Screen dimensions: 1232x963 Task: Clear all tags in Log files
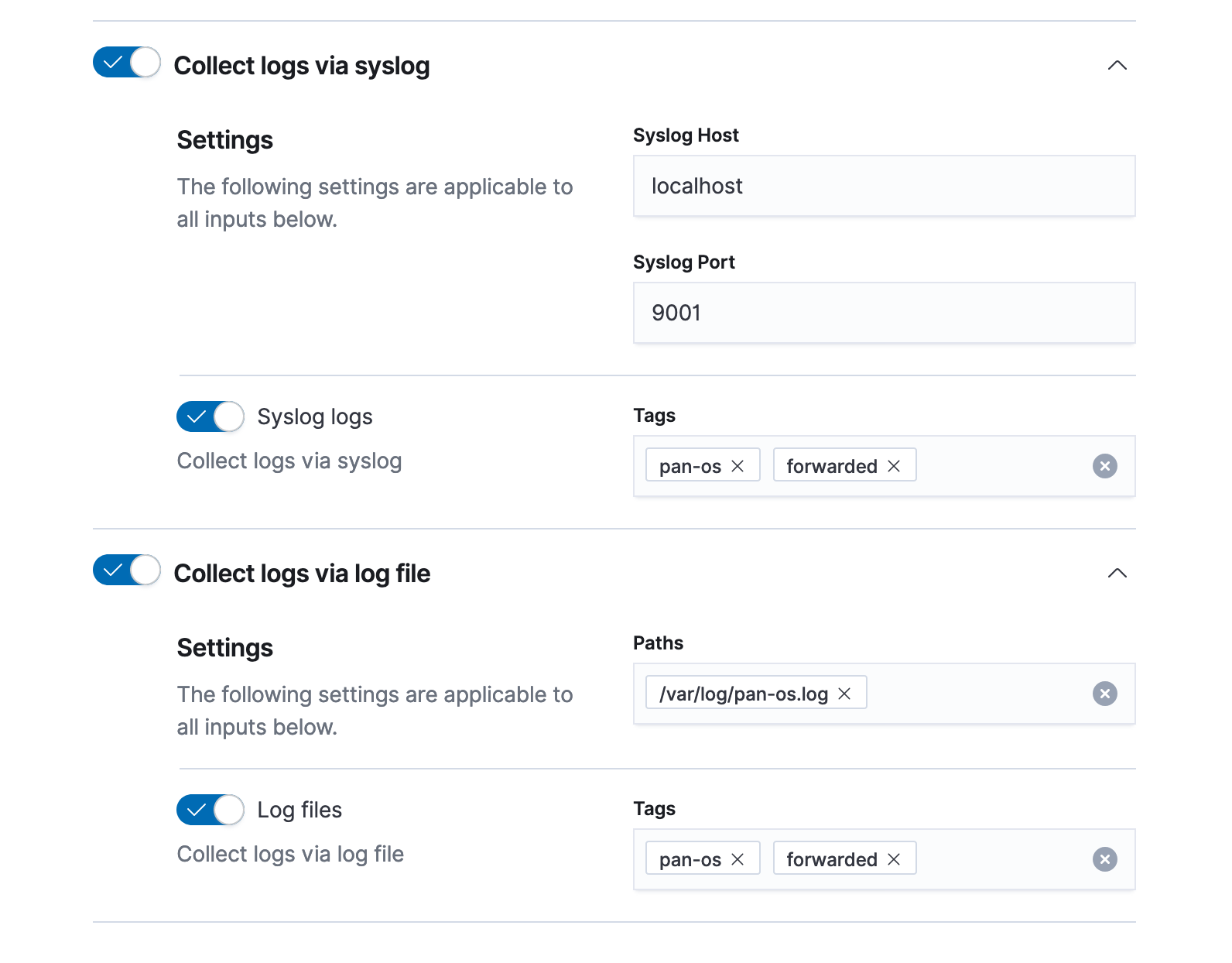1104,859
